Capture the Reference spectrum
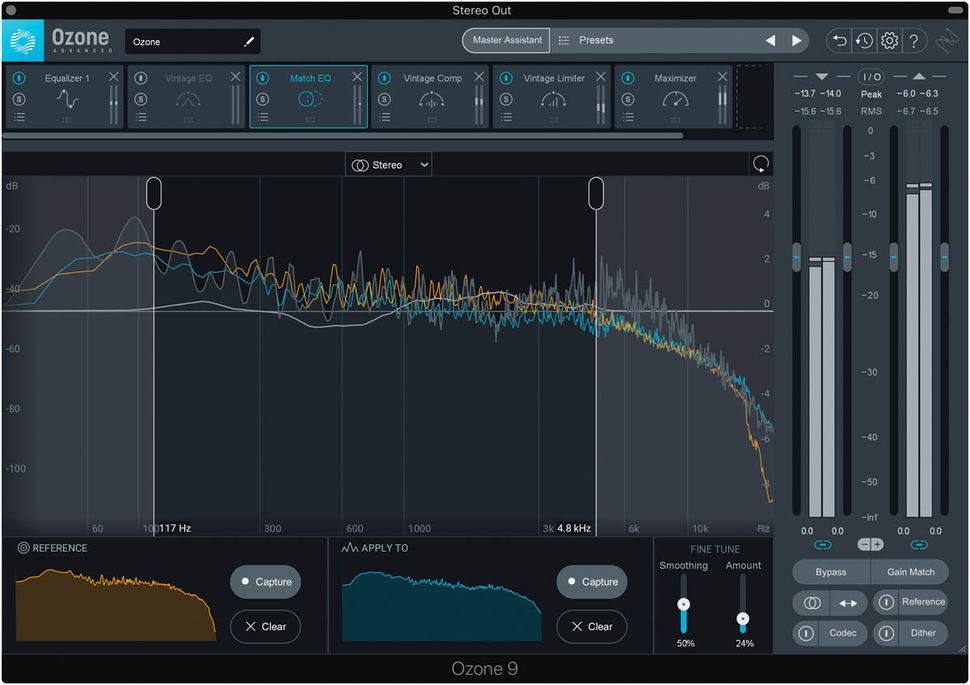This screenshot has width=970, height=685. click(x=264, y=582)
